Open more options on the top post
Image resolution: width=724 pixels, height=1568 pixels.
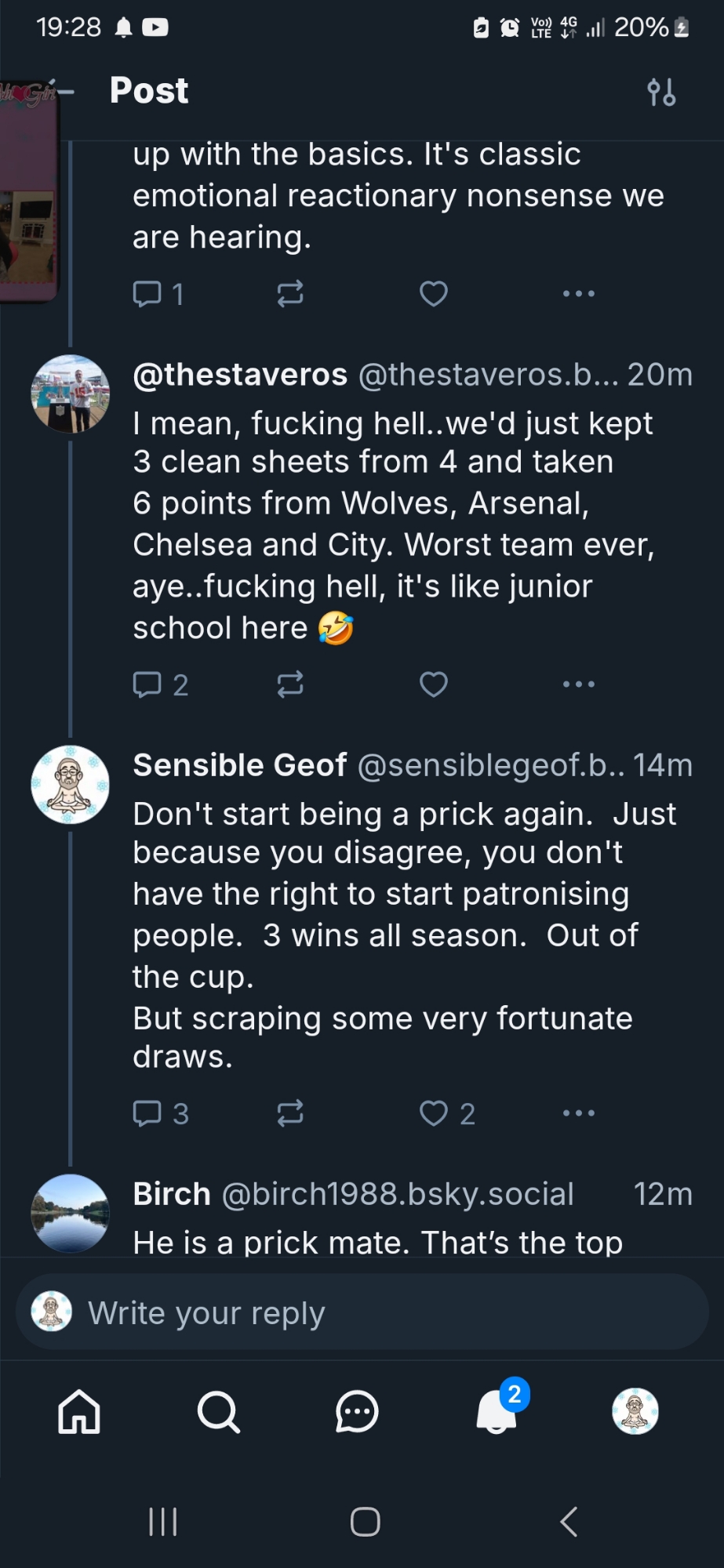[579, 294]
